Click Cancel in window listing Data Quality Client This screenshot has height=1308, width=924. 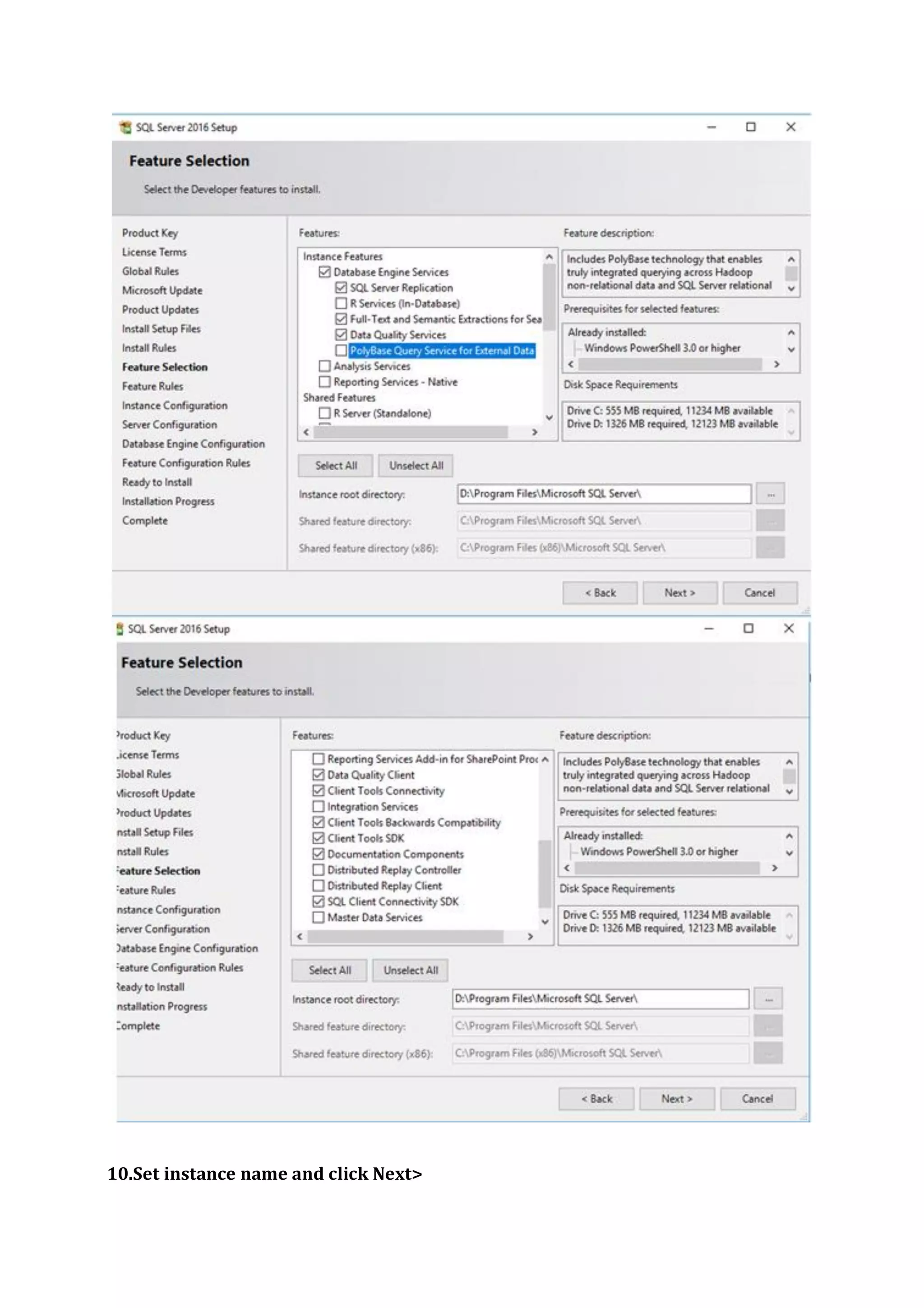pos(758,1099)
